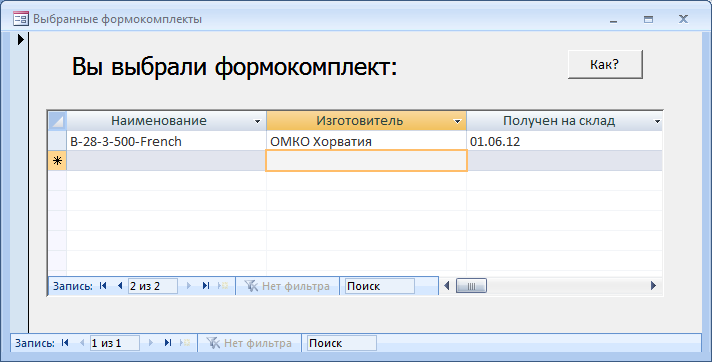Click the main form Поиск search box
Viewport: 712px width, 362px height.
[x=341, y=343]
